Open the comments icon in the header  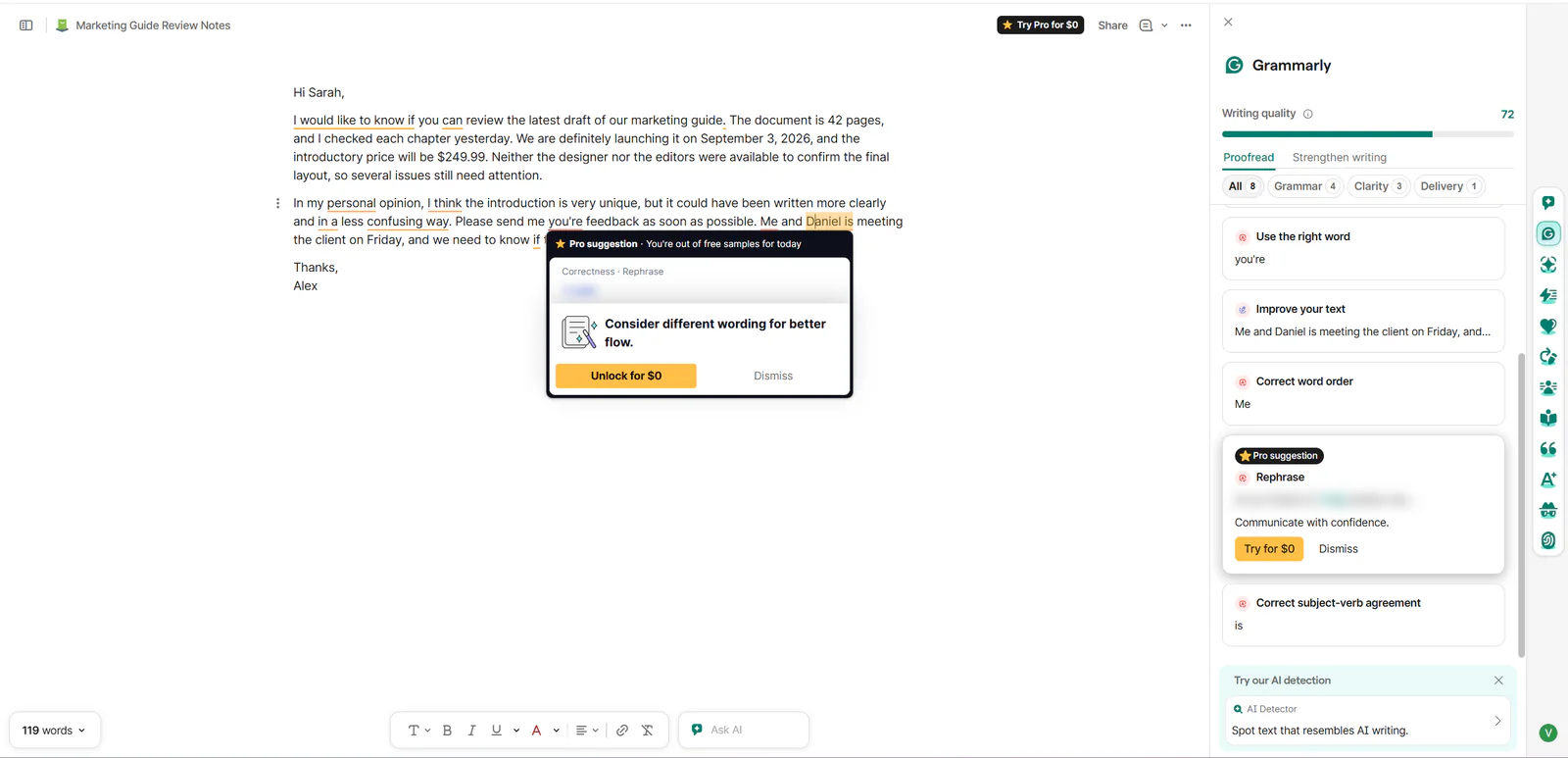click(1146, 25)
